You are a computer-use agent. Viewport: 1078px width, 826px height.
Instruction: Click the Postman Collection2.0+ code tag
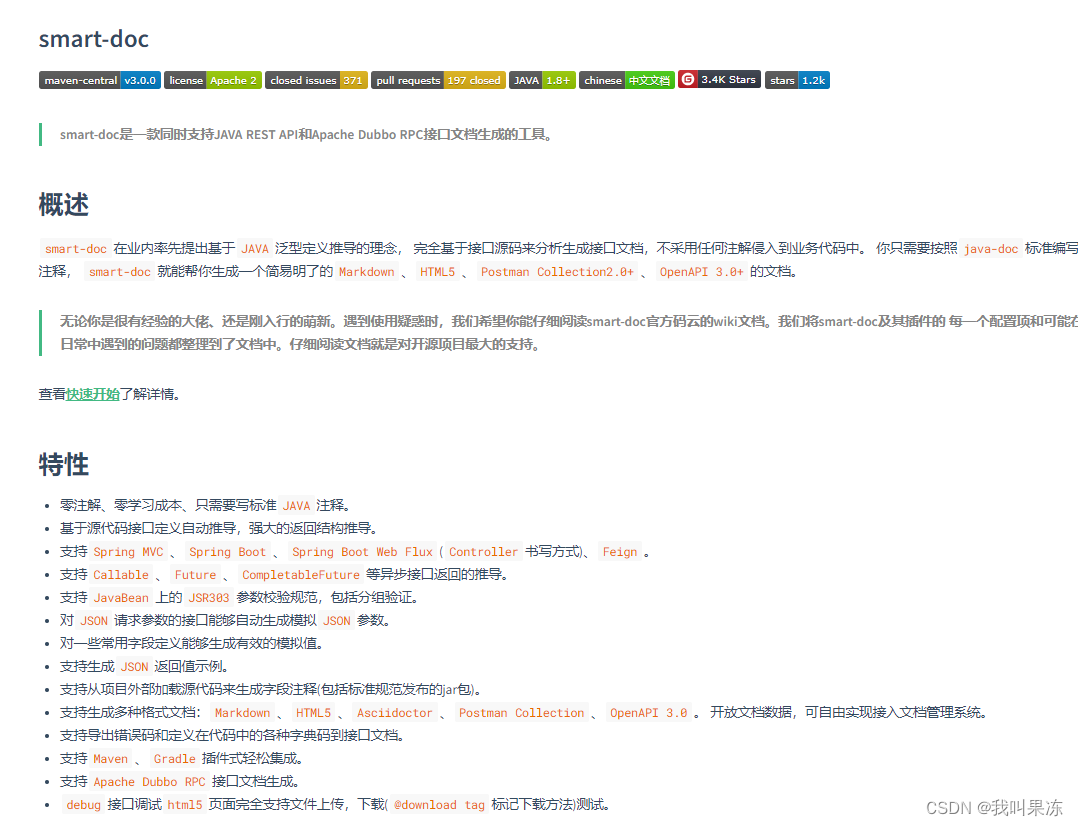pos(557,272)
